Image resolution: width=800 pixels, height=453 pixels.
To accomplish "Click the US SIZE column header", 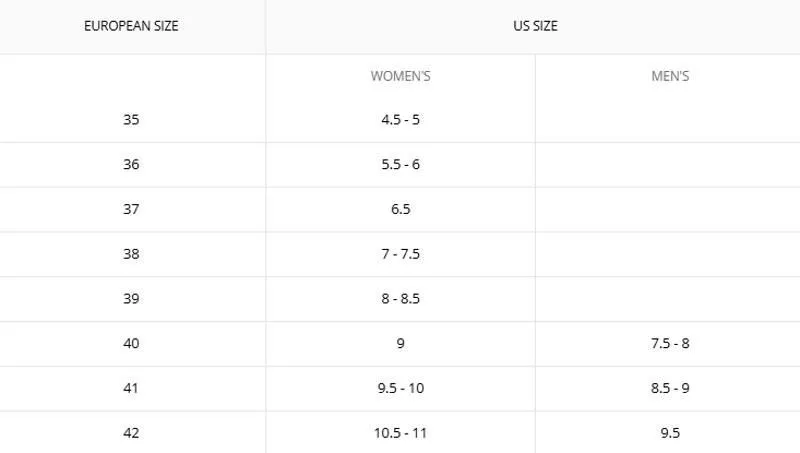I will [535, 26].
